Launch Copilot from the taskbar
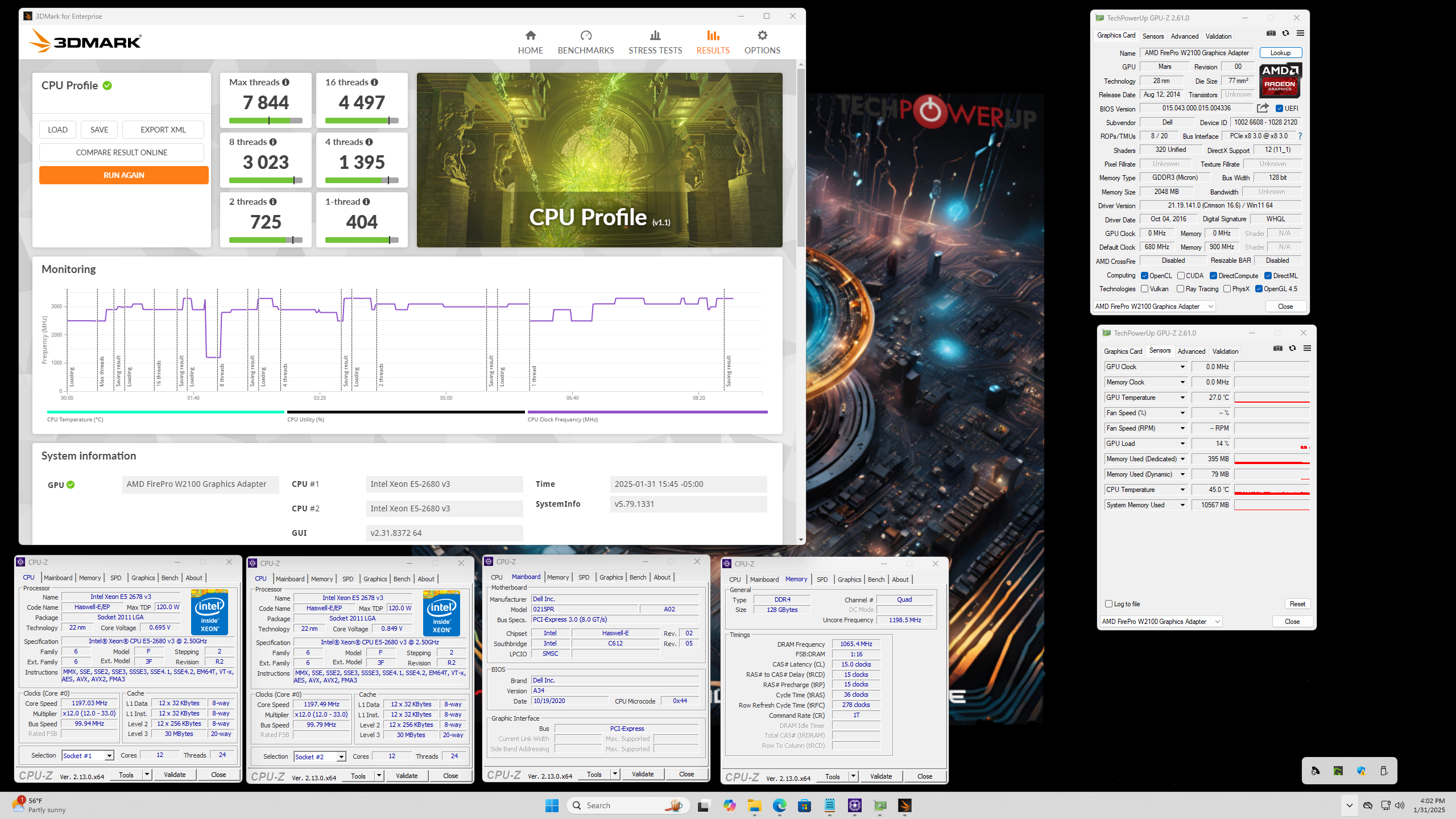Viewport: 1456px width, 819px height. point(729,805)
